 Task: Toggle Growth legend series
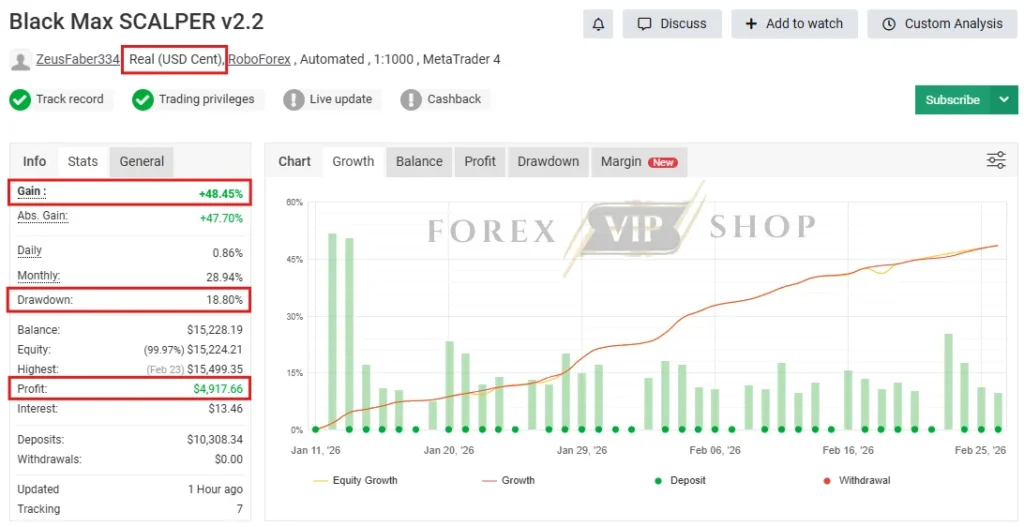tap(509, 481)
